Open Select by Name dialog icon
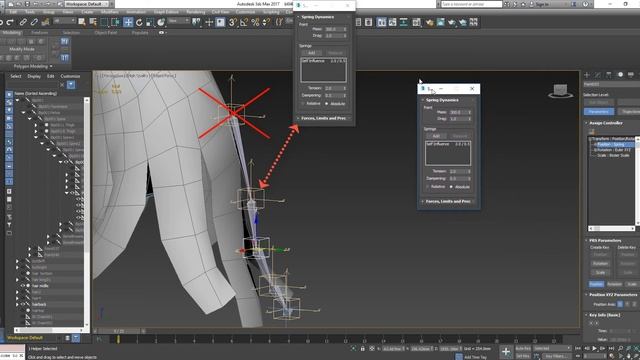Image resolution: width=640 pixels, height=360 pixels. coord(93,22)
